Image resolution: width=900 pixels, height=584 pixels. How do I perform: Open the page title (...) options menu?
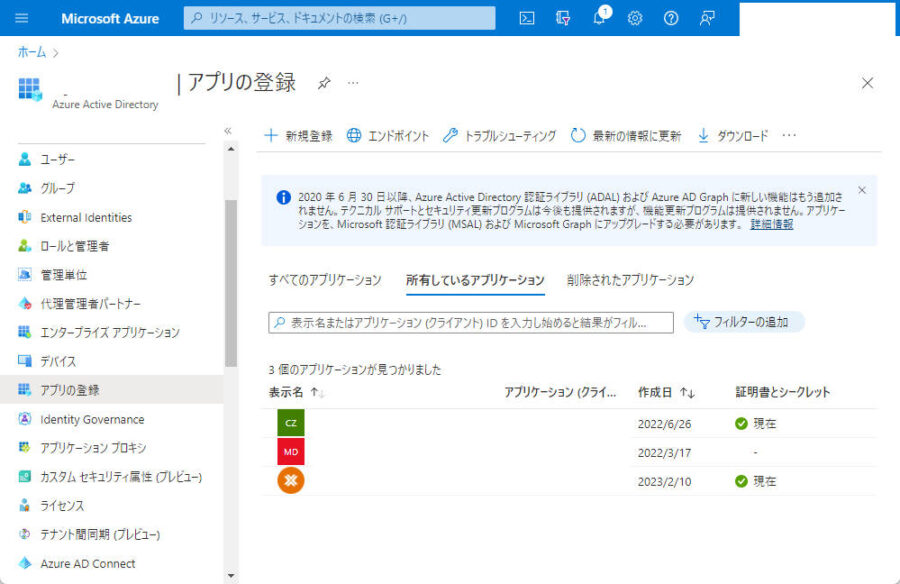(352, 84)
